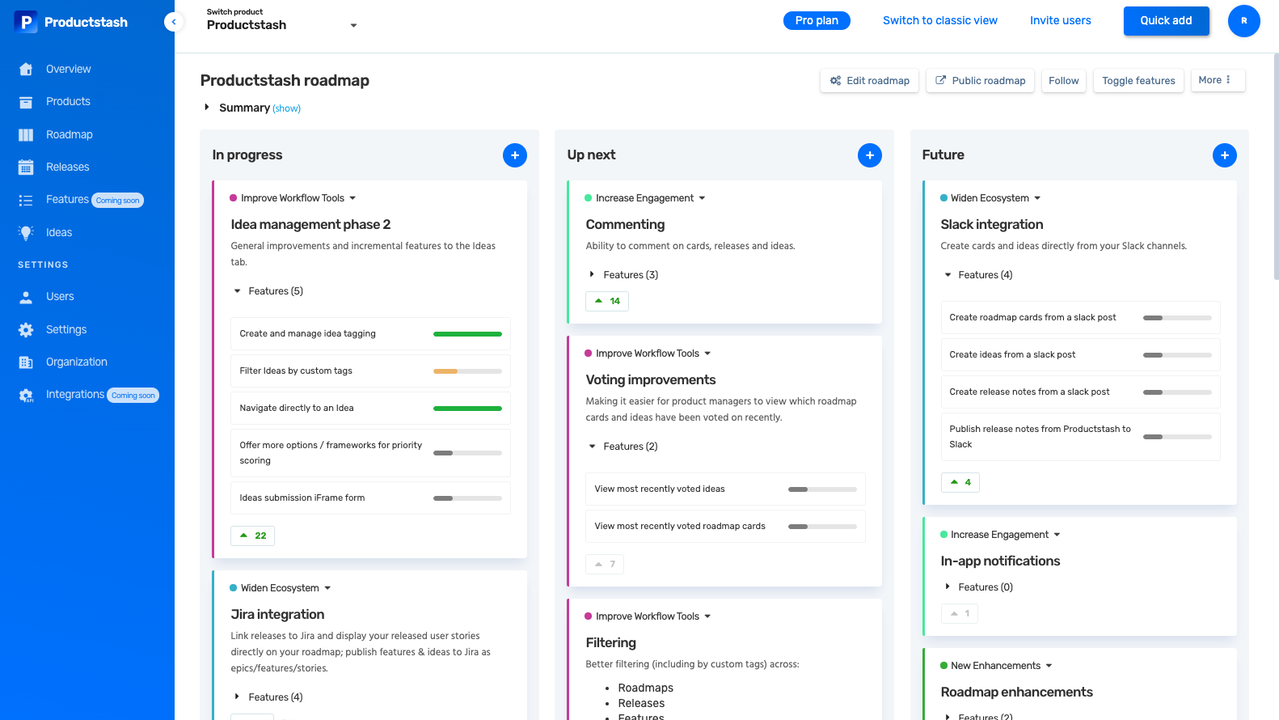1279x720 pixels.
Task: Click the Toggle features button
Action: pyautogui.click(x=1138, y=81)
